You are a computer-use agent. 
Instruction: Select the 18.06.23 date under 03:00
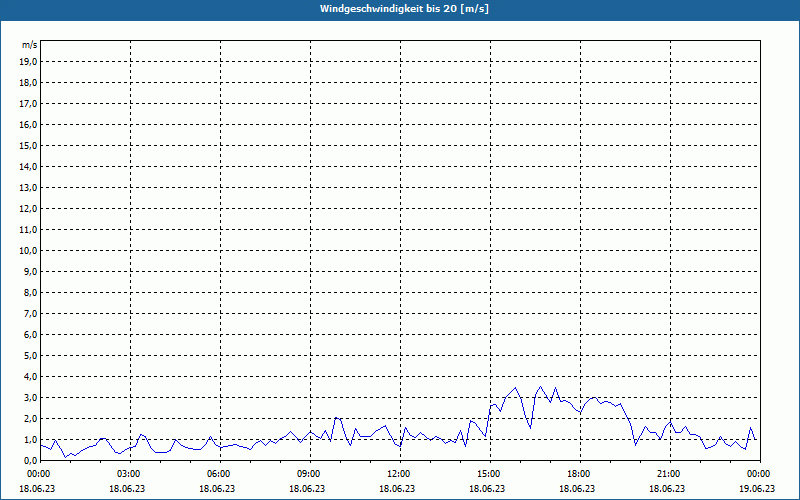(127, 488)
